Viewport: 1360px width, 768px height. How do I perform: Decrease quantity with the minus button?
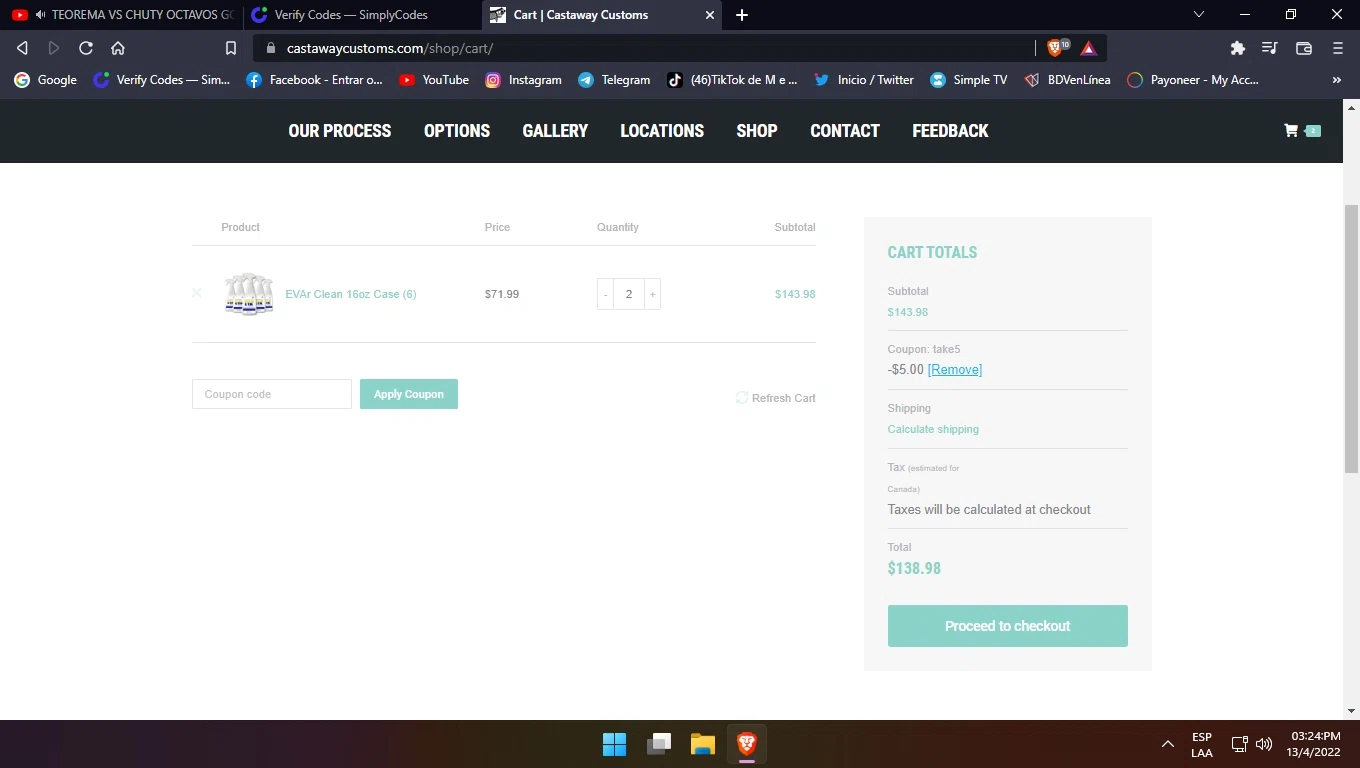click(605, 294)
